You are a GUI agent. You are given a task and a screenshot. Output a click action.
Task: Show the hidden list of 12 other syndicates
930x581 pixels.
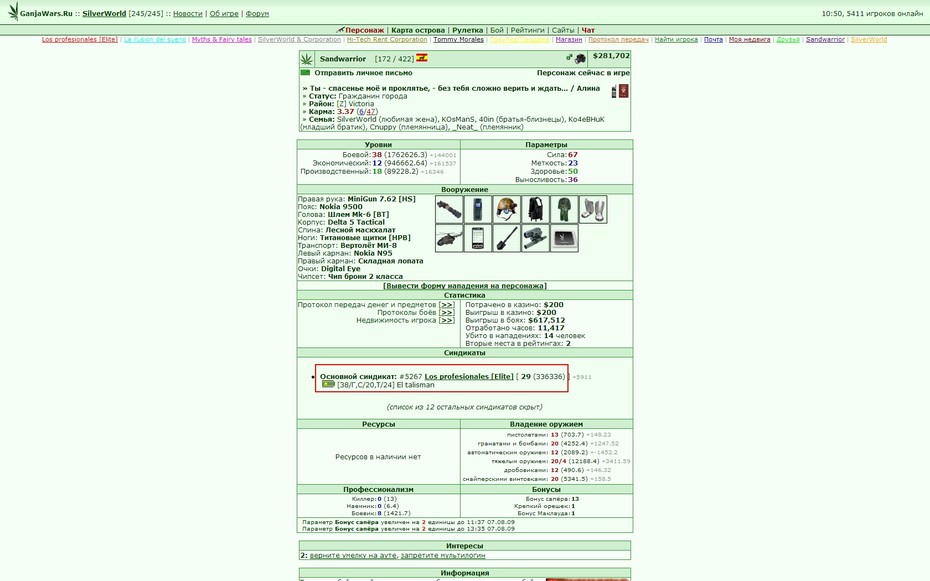464,407
